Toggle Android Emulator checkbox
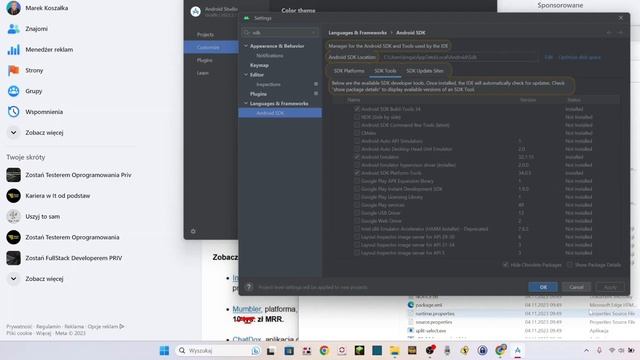 click(357, 157)
